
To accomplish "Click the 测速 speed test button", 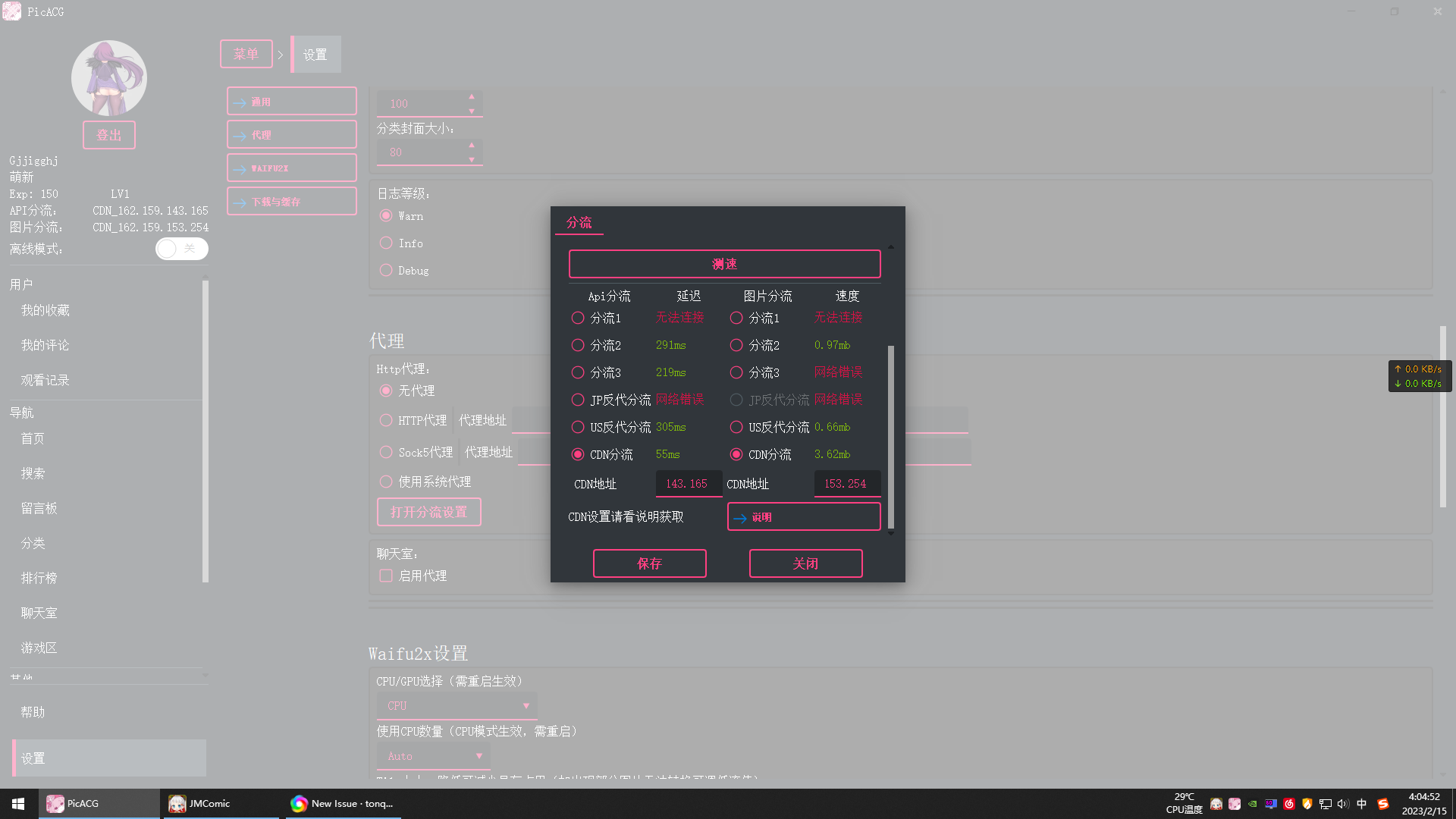I will [x=725, y=264].
